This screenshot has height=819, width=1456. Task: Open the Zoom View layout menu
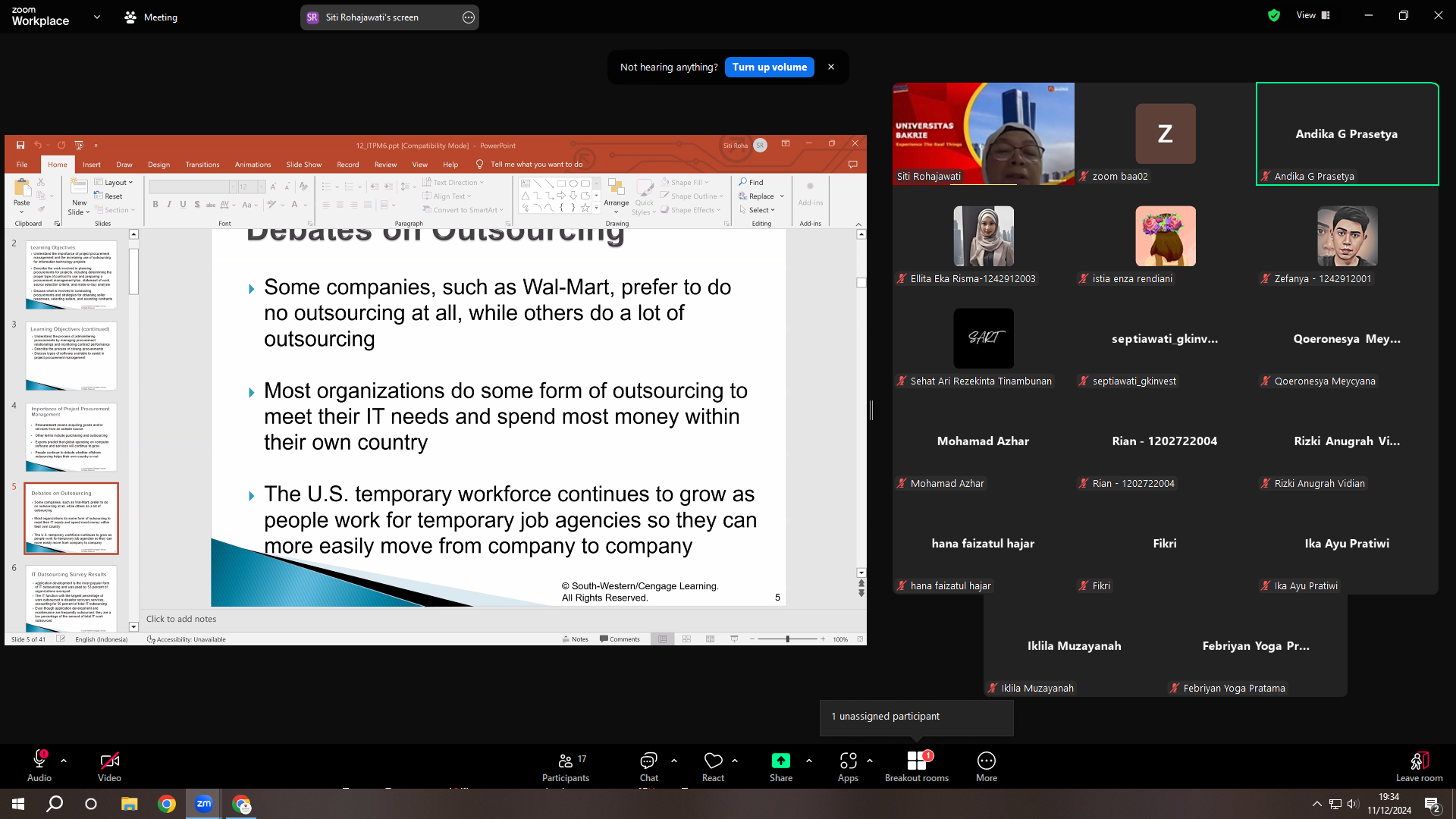coord(1313,15)
